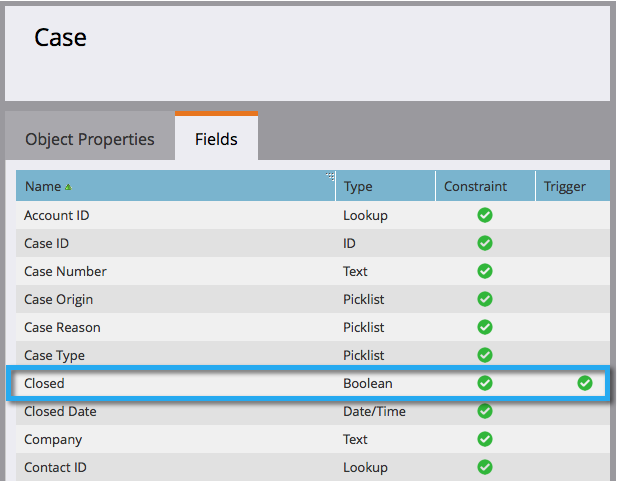The width and height of the screenshot is (617, 481).
Task: Select the Account ID field name
Action: [57, 215]
